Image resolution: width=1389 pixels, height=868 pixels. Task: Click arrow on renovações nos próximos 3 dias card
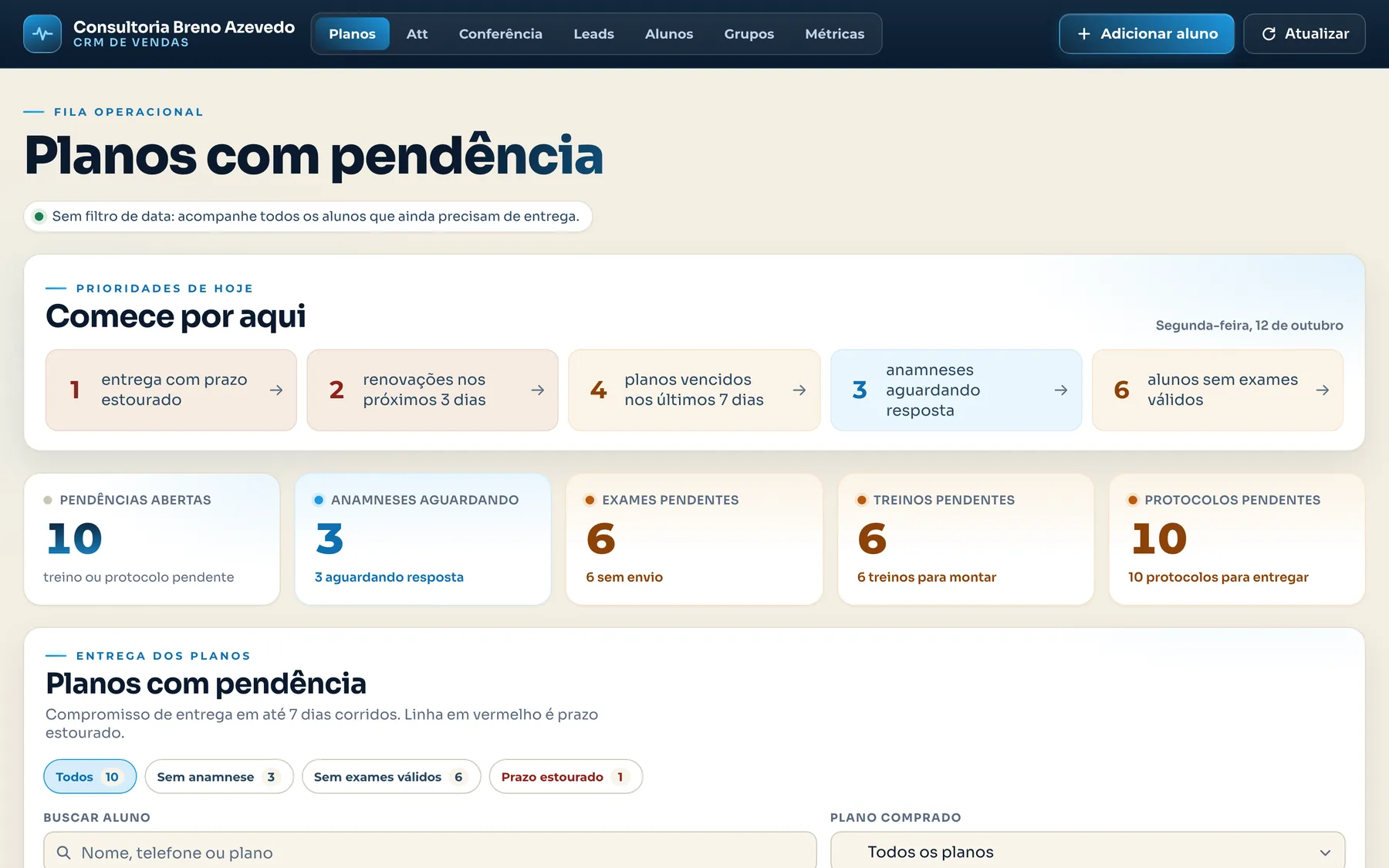point(538,390)
